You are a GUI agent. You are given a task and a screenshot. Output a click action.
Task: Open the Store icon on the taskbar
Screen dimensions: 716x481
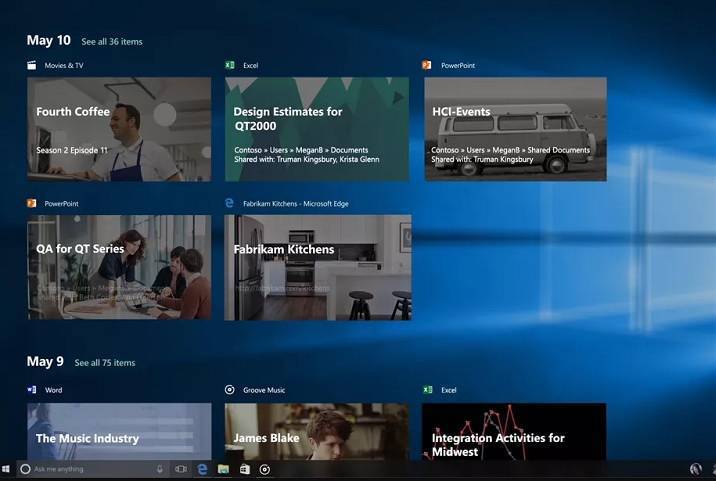click(245, 469)
